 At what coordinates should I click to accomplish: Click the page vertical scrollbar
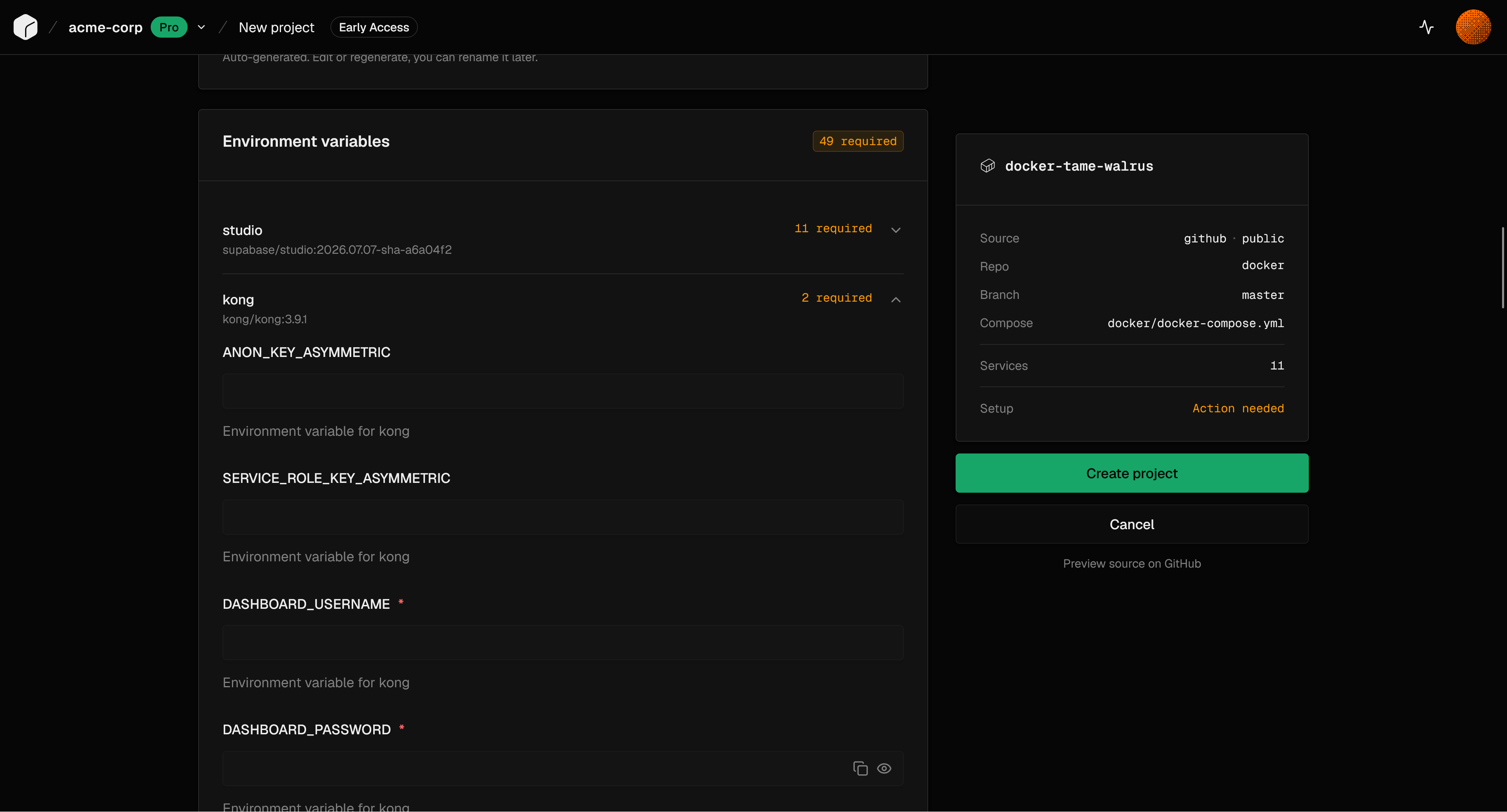(1503, 268)
